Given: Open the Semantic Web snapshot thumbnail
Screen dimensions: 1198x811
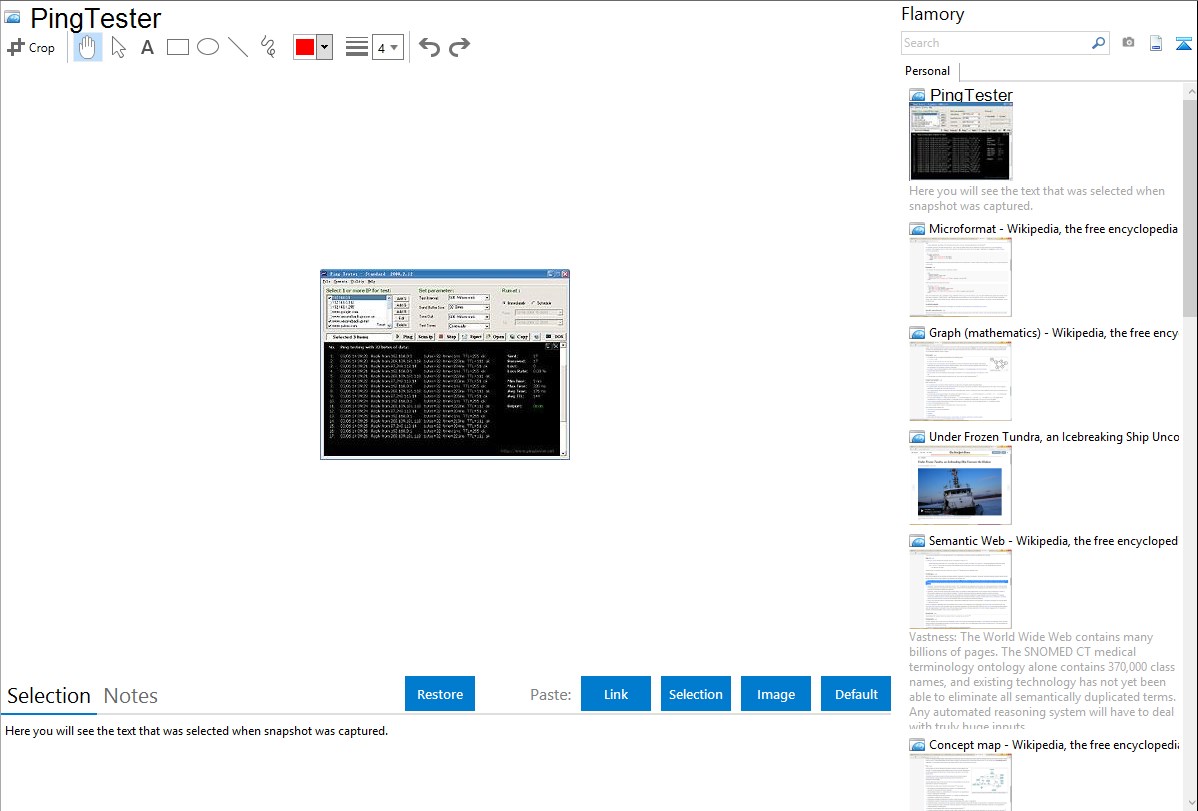Looking at the screenshot, I should 960,589.
